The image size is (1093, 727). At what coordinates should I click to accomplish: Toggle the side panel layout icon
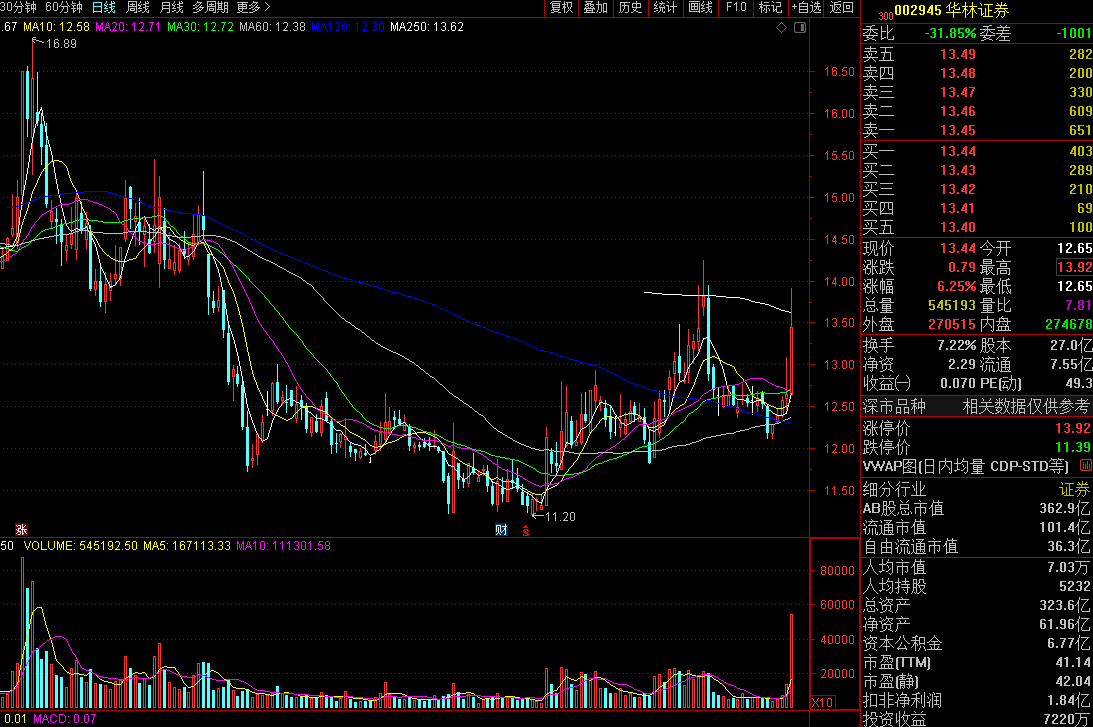[x=798, y=28]
